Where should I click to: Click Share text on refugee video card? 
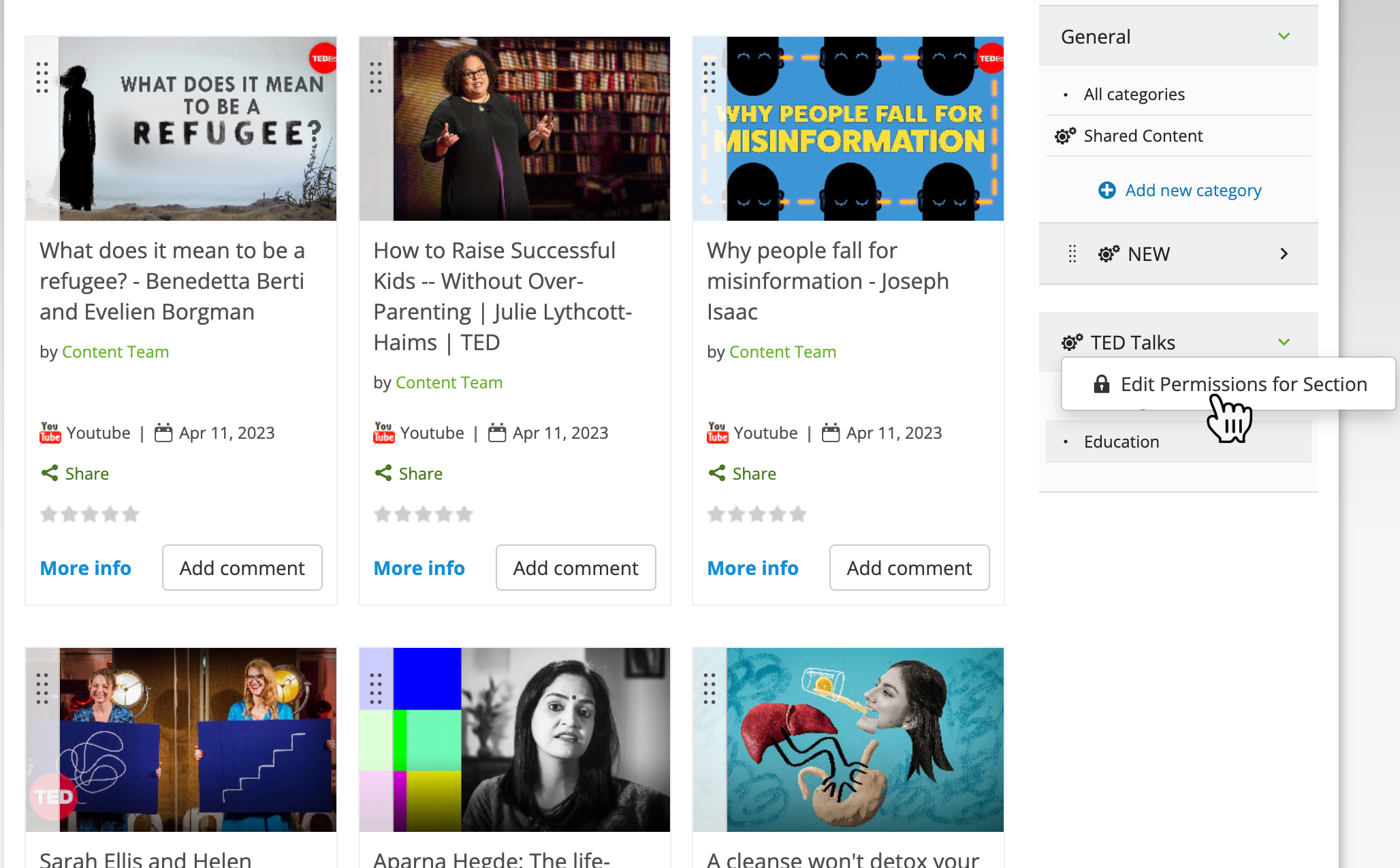(x=87, y=474)
